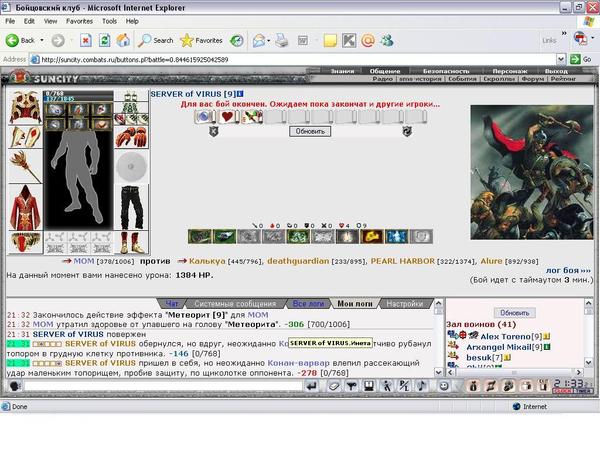Click the chat send arrow icon
600x450 pixels.
coord(312,386)
